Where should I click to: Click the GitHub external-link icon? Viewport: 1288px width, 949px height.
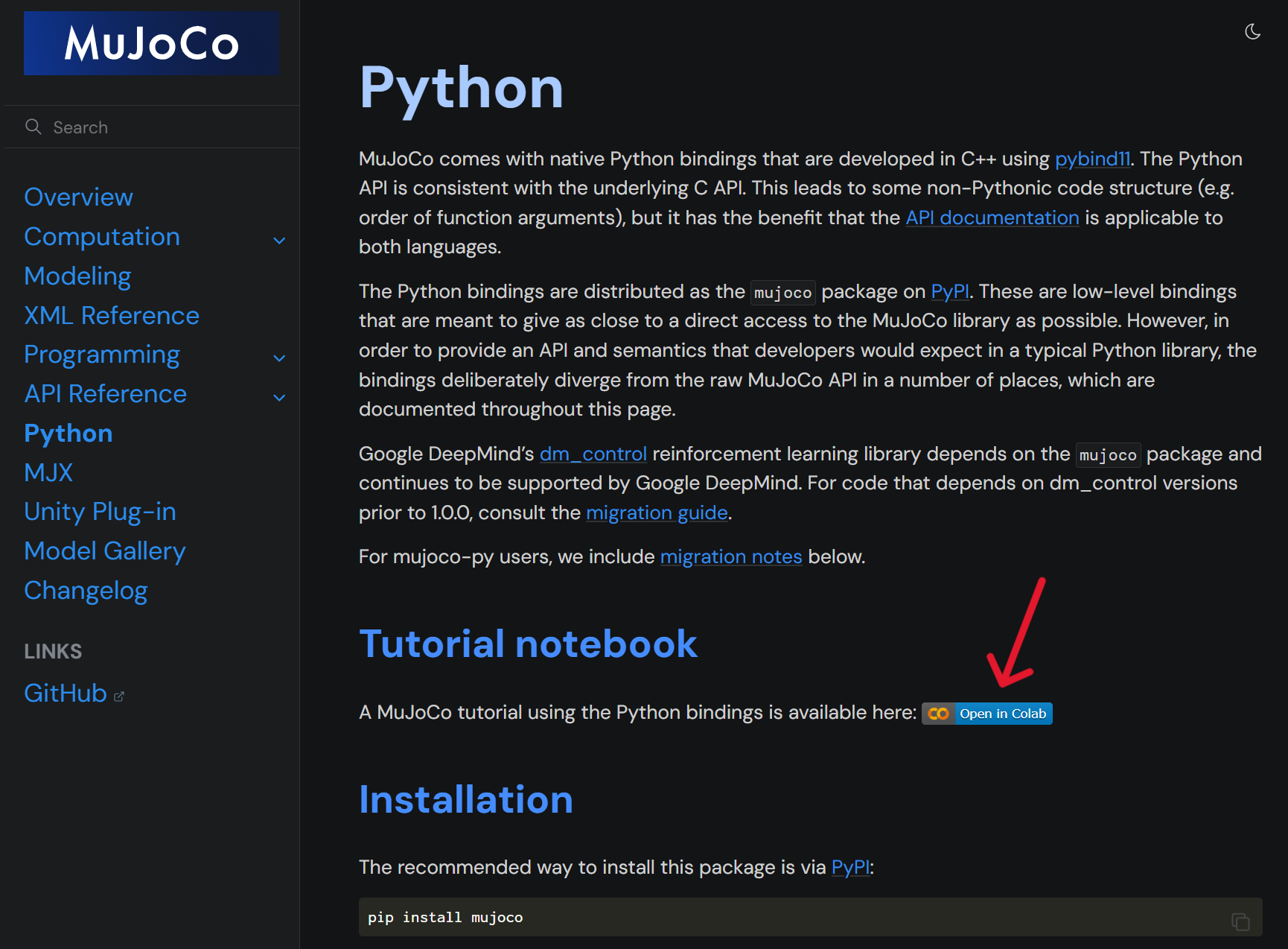[119, 696]
